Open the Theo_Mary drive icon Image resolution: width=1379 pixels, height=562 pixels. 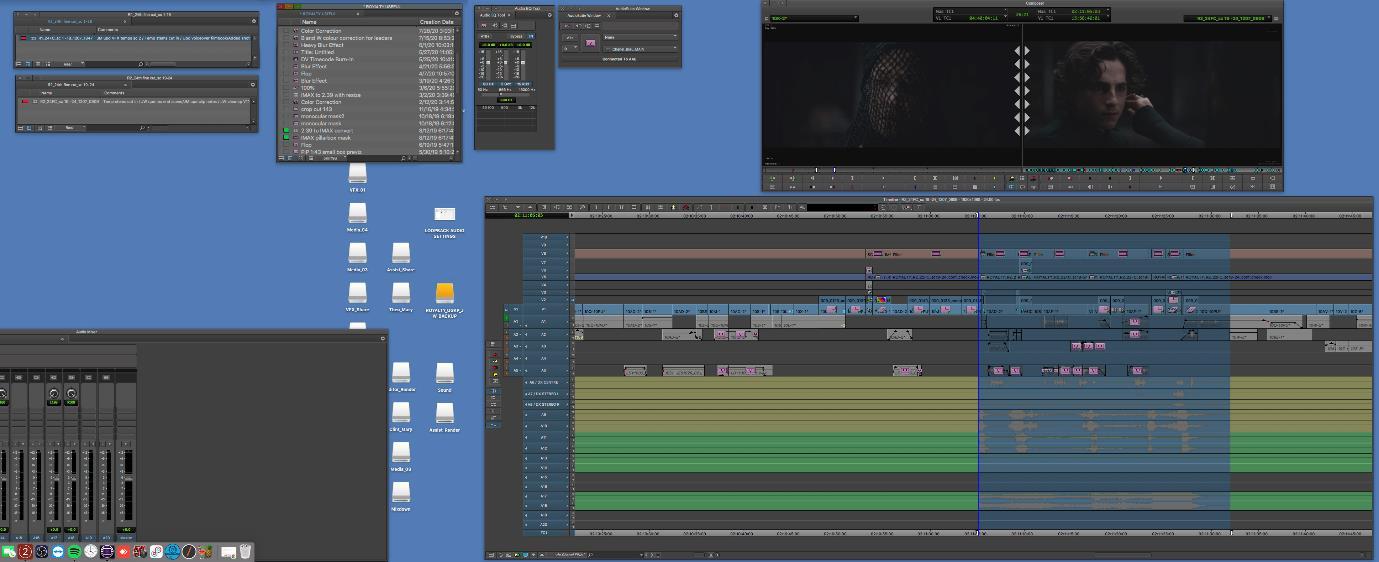click(x=401, y=292)
